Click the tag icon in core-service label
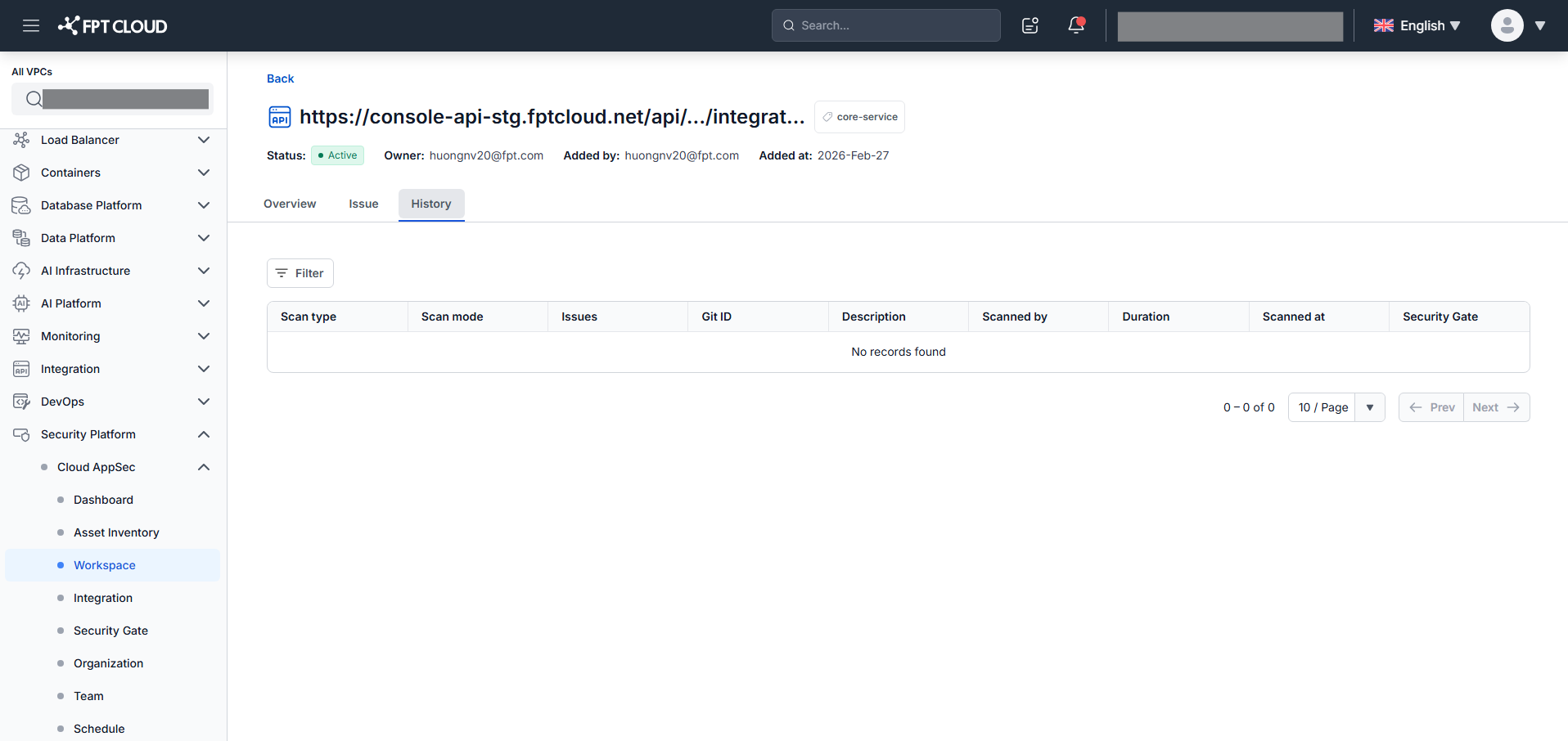 pos(827,117)
